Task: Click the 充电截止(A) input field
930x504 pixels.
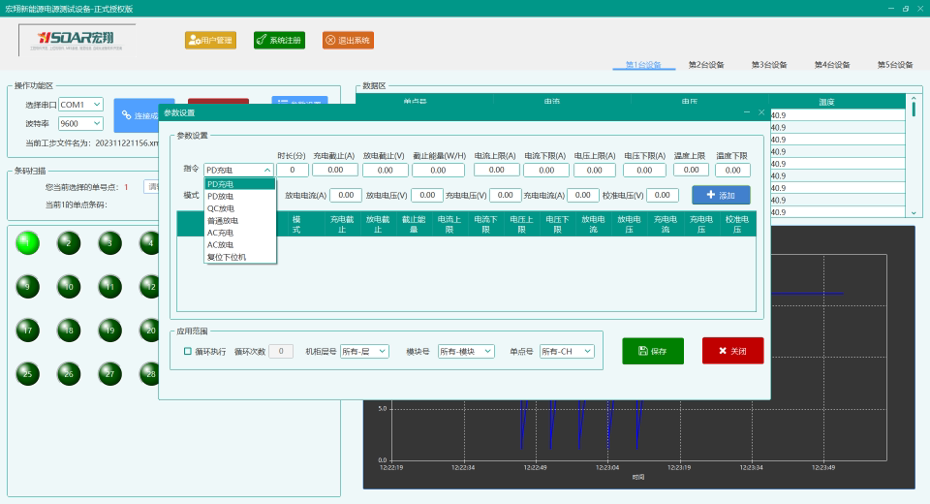Action: tap(335, 170)
